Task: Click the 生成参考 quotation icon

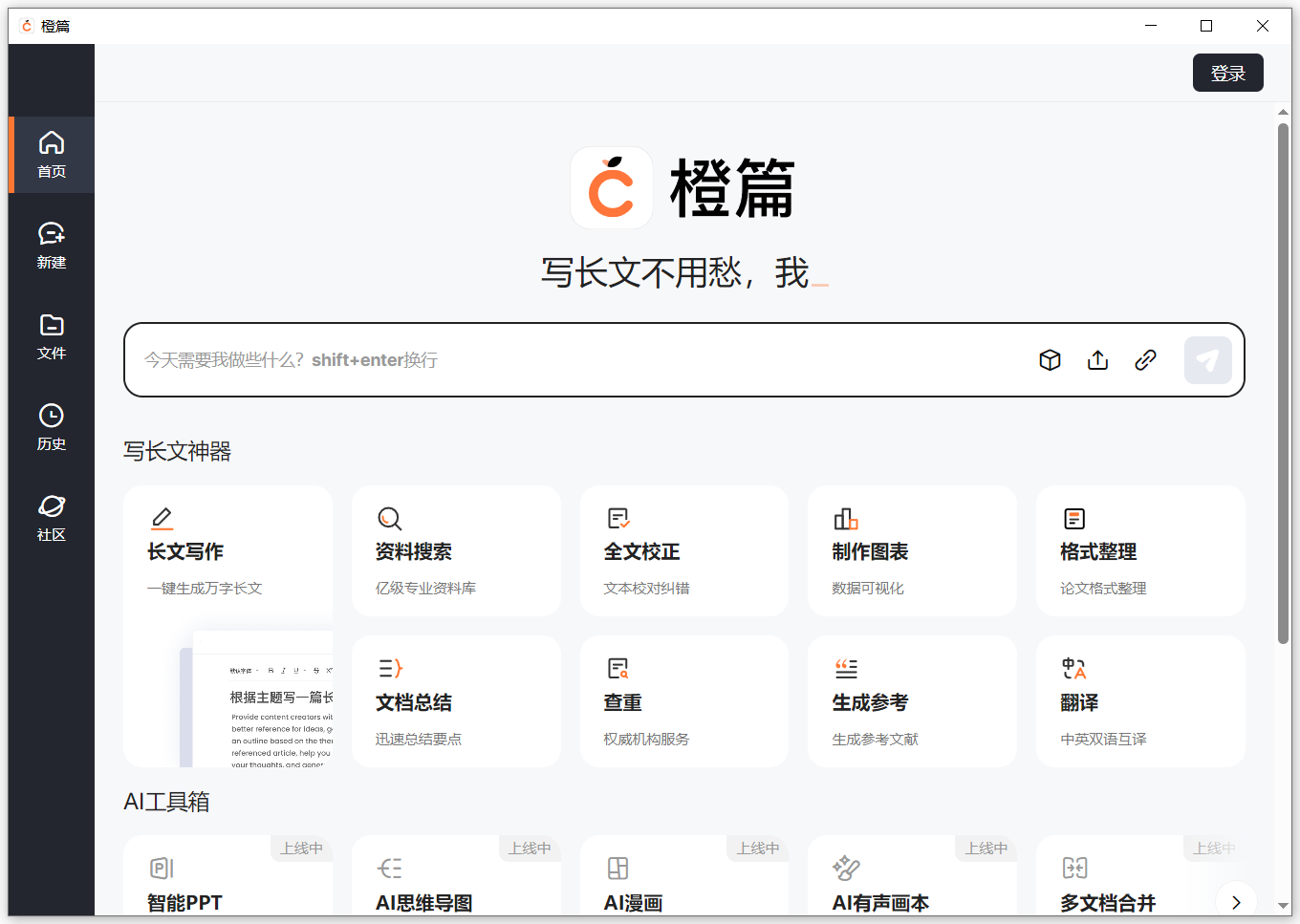Action: tap(846, 668)
